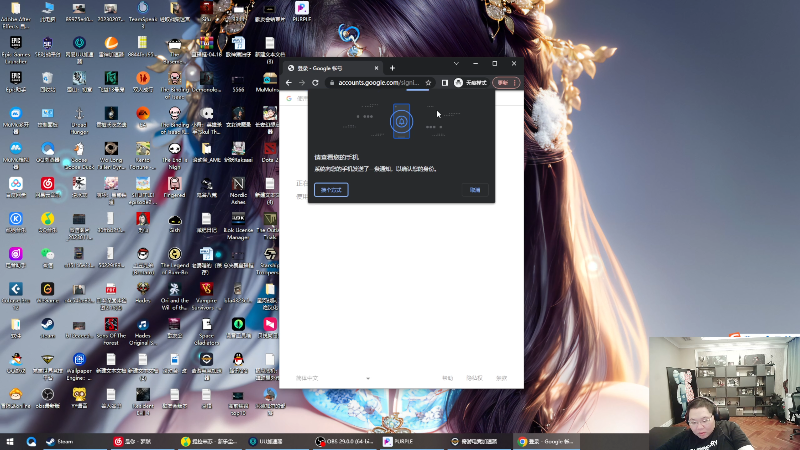
Task: Launch Sons Of The Forest shortcut
Action: 111,332
